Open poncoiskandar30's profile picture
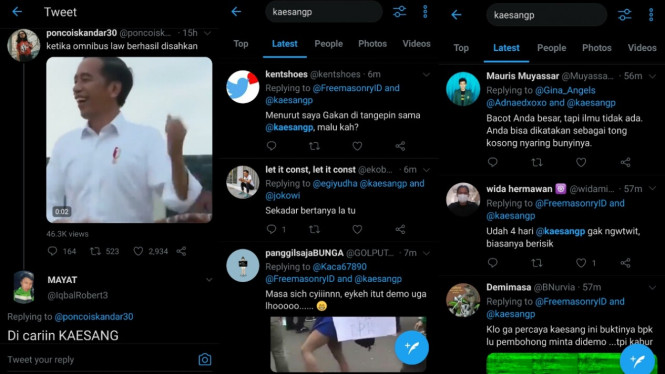 [23, 45]
